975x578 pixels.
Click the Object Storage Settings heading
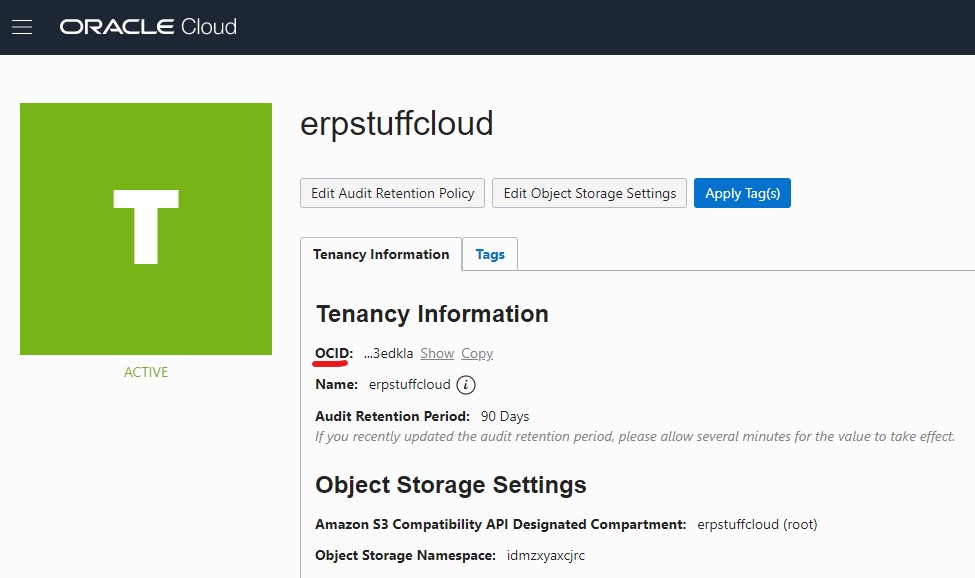click(451, 485)
